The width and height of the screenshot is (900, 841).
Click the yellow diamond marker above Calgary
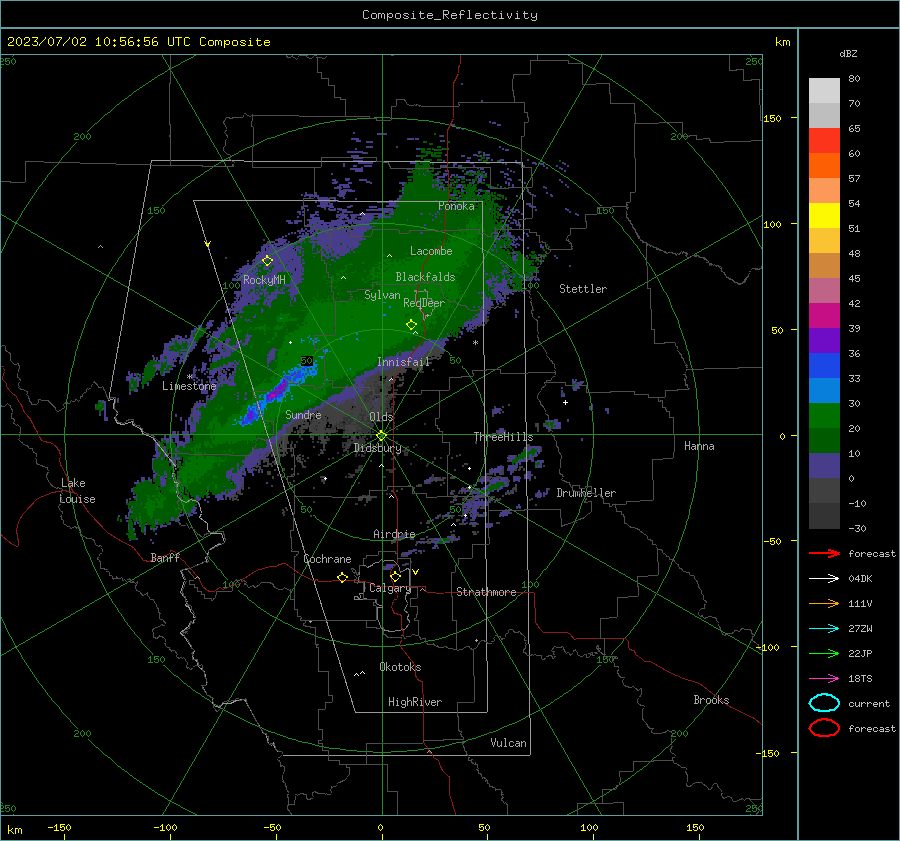coord(395,576)
